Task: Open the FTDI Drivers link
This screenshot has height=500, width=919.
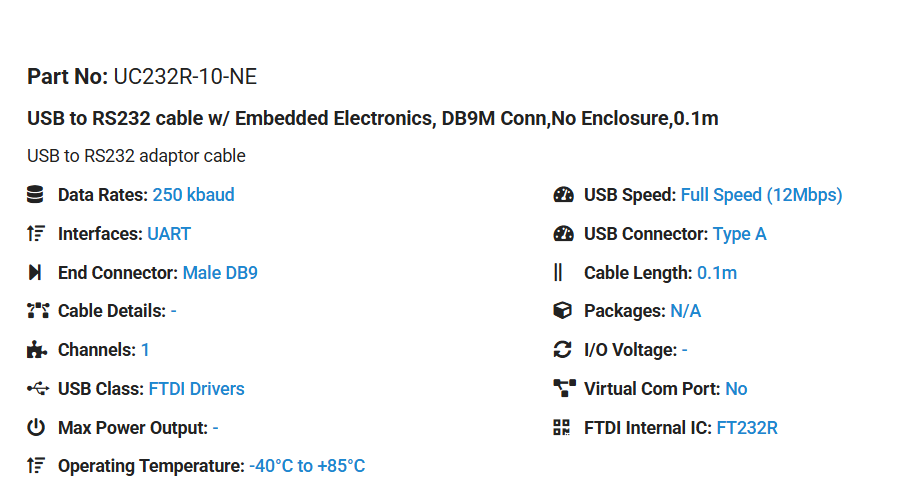Action: coord(196,389)
